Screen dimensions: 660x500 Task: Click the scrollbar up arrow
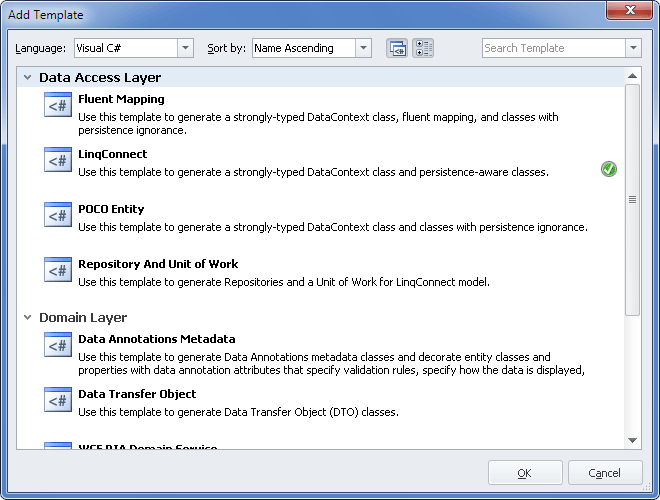[x=632, y=76]
